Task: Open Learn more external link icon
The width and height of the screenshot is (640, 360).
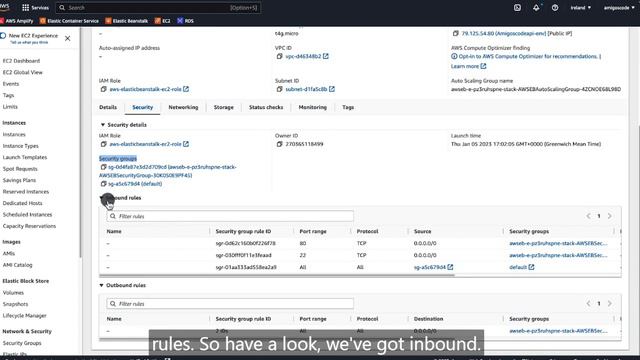Action: pyautogui.click(x=483, y=66)
